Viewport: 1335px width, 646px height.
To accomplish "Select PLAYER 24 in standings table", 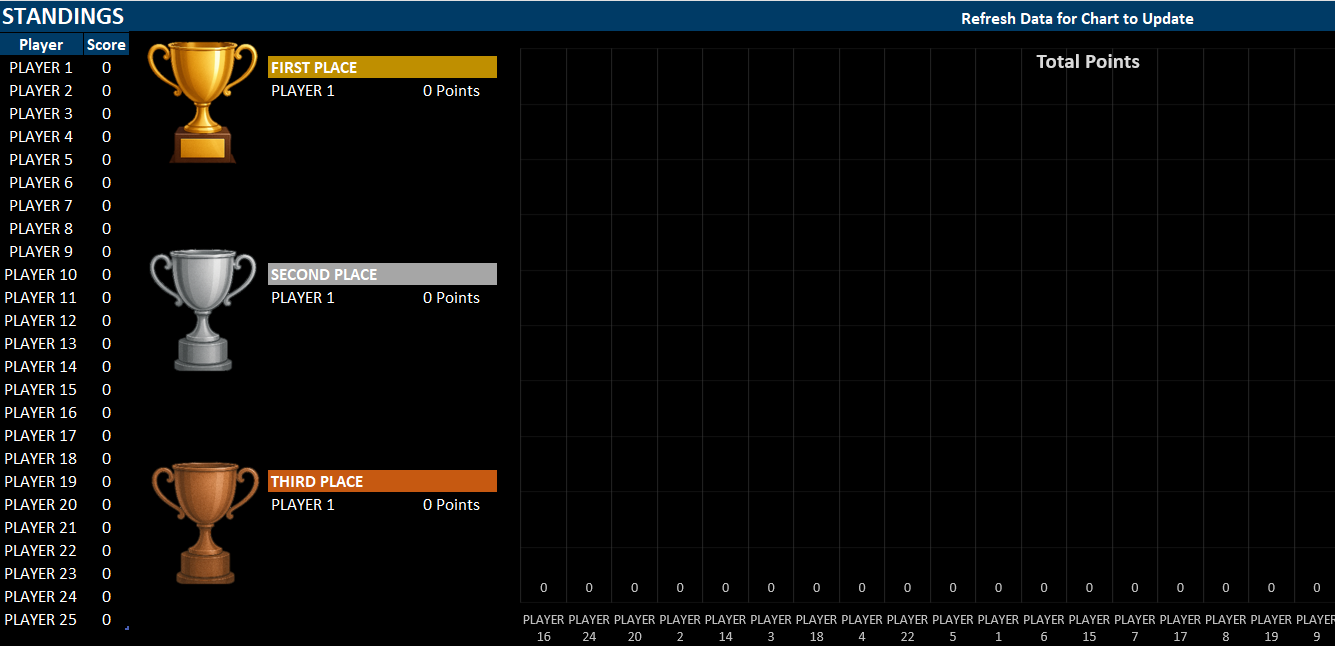I will (x=41, y=597).
